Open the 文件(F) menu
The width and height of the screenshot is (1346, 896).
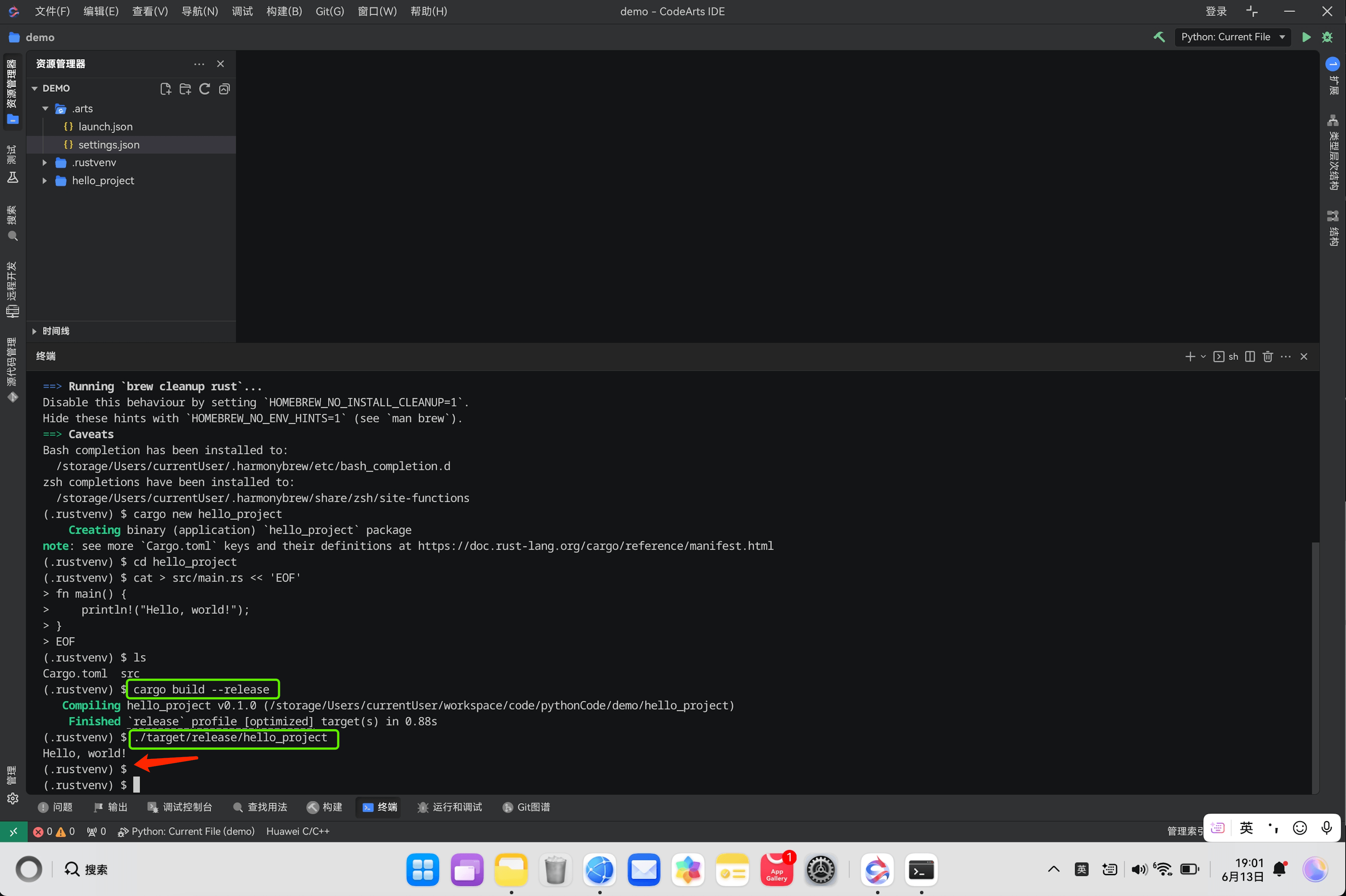[52, 12]
